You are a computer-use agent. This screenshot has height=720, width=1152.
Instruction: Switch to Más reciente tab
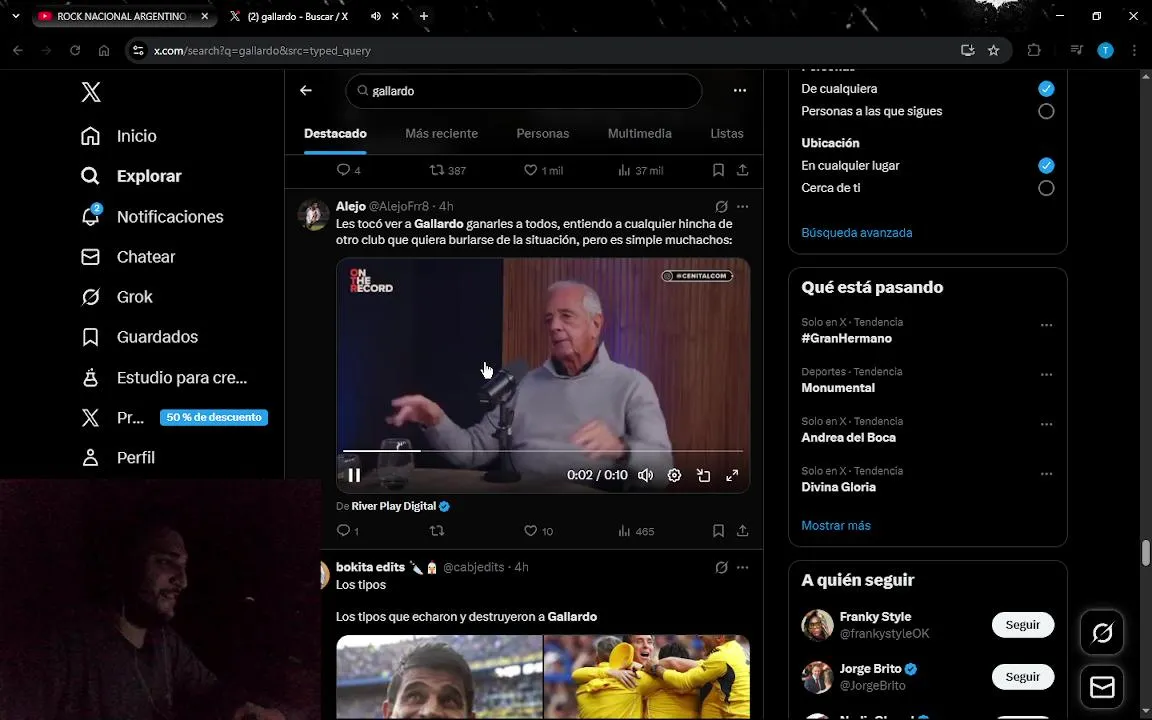(x=442, y=134)
